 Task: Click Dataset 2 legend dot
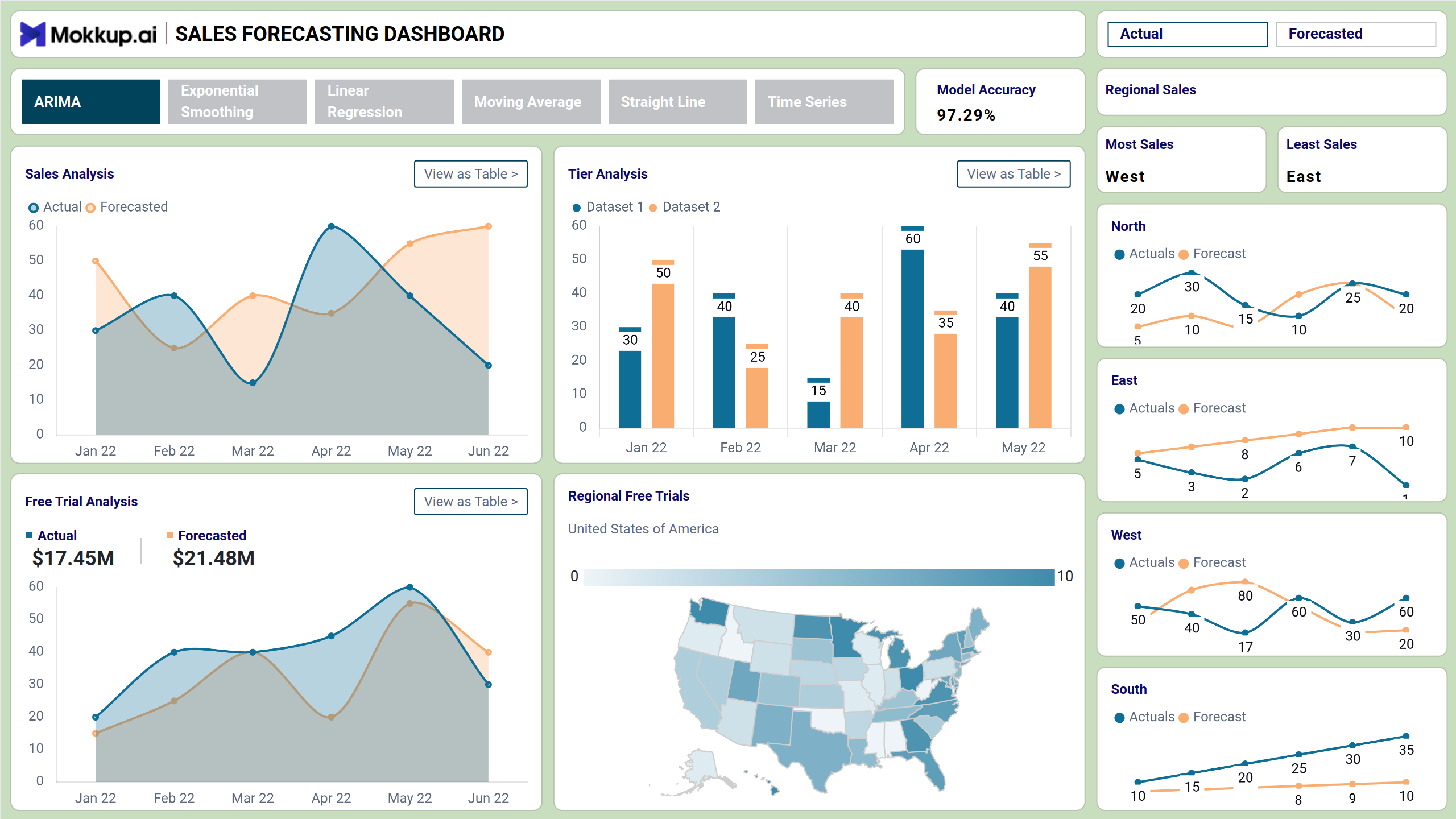tap(653, 208)
